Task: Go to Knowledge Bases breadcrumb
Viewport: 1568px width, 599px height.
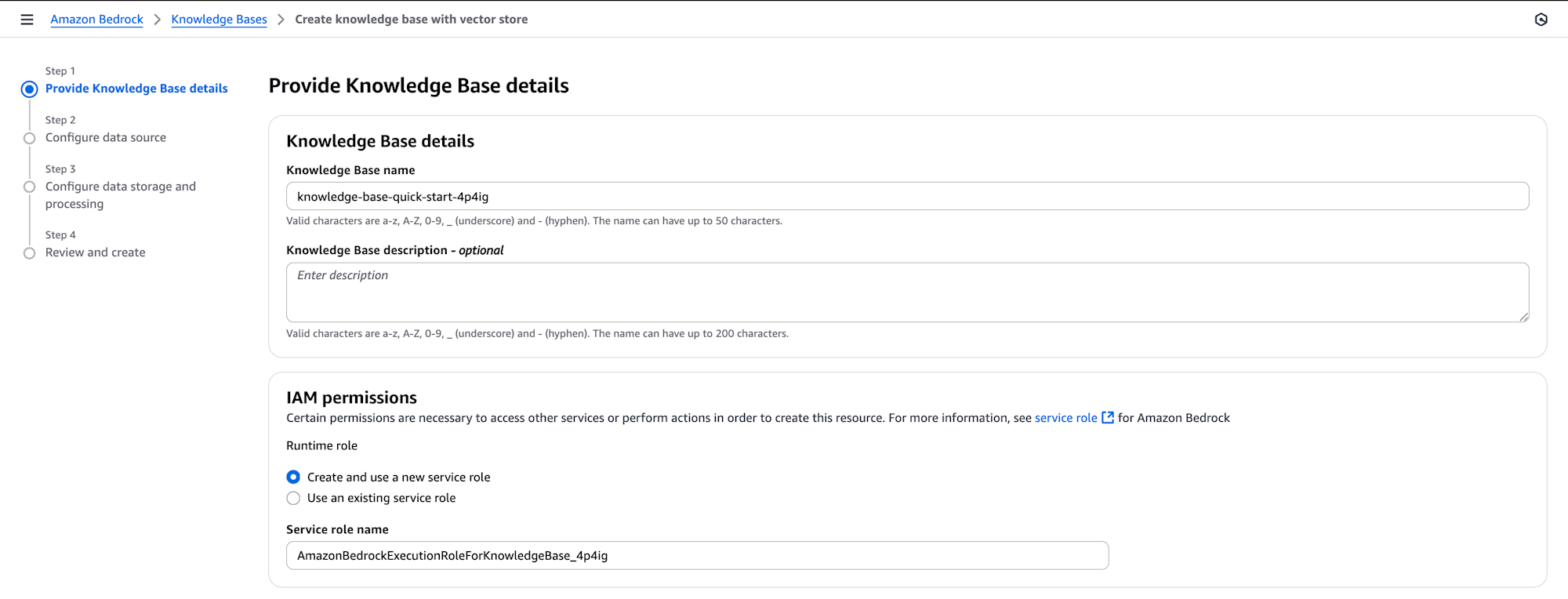Action: [x=219, y=20]
